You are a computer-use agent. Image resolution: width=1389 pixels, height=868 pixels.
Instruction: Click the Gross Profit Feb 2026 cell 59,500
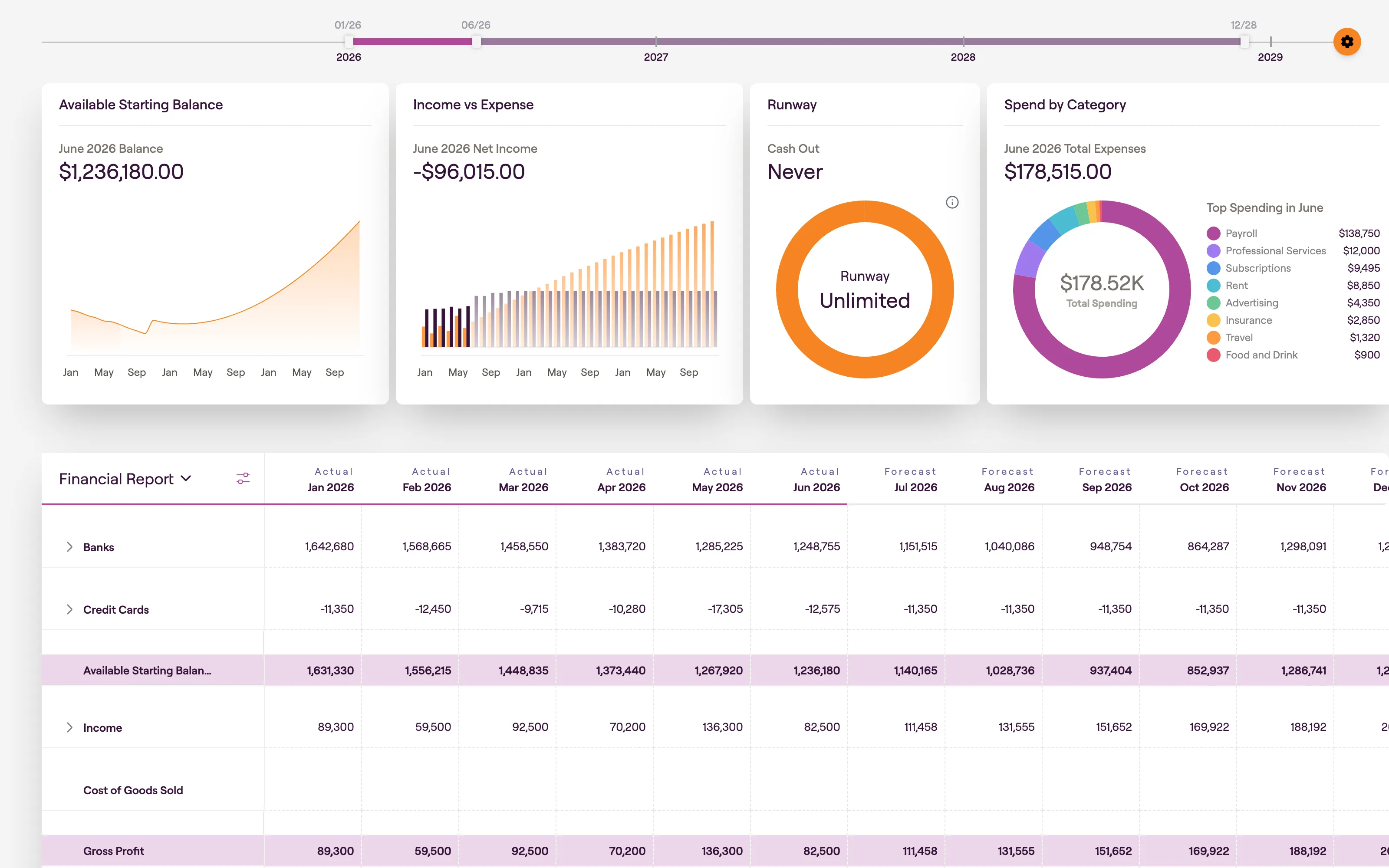click(x=433, y=852)
